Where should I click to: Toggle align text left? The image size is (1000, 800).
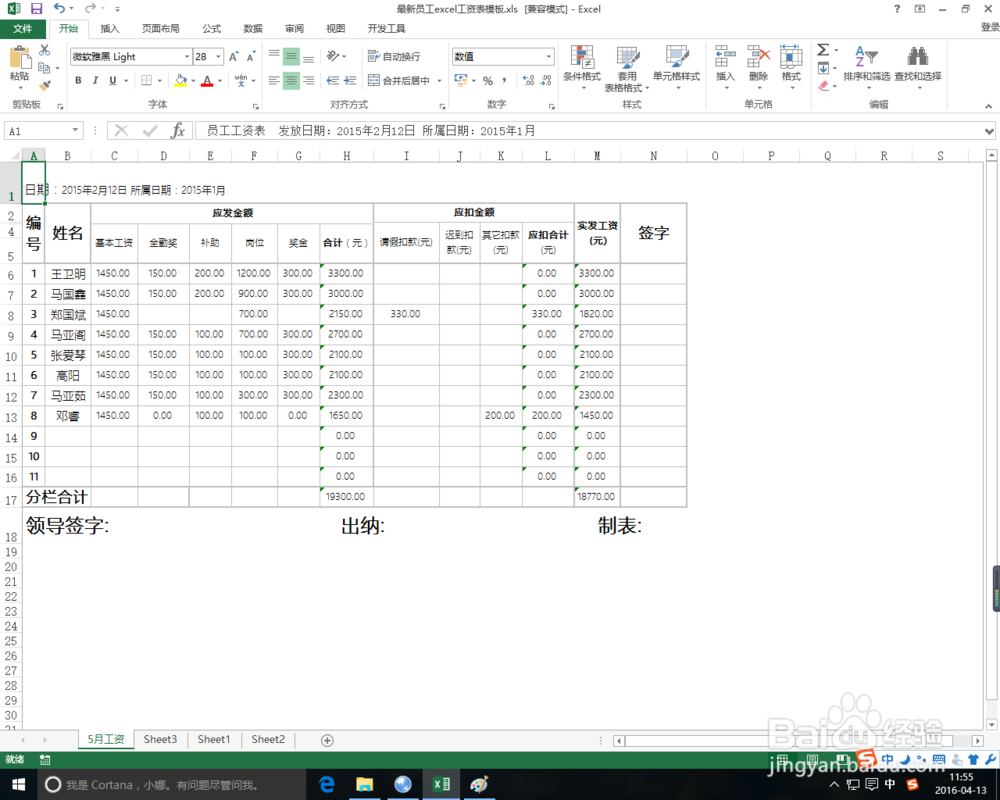(x=274, y=80)
